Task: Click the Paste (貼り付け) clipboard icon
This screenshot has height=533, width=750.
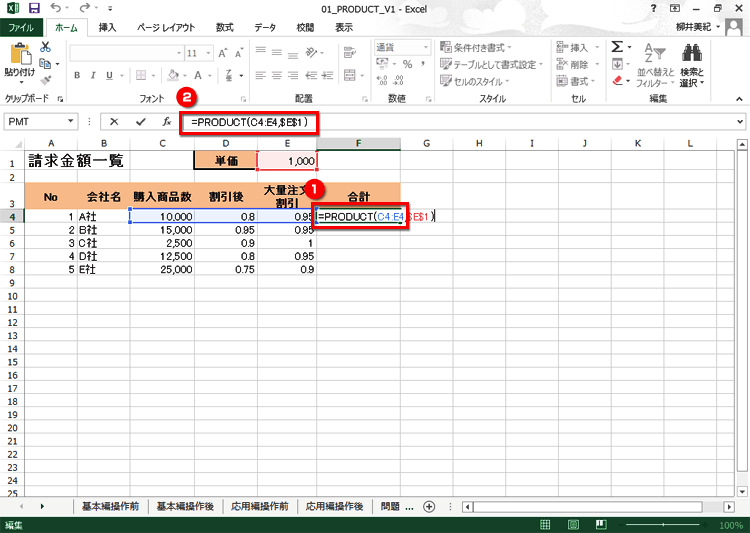Action: pyautogui.click(x=20, y=54)
